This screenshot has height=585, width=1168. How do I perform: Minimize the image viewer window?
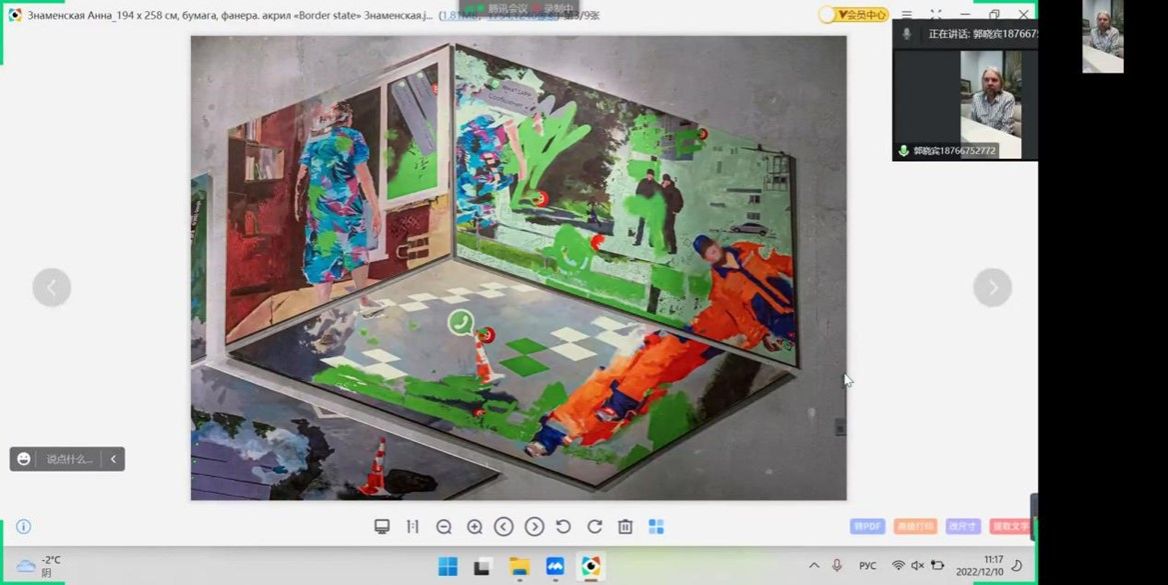tap(965, 15)
